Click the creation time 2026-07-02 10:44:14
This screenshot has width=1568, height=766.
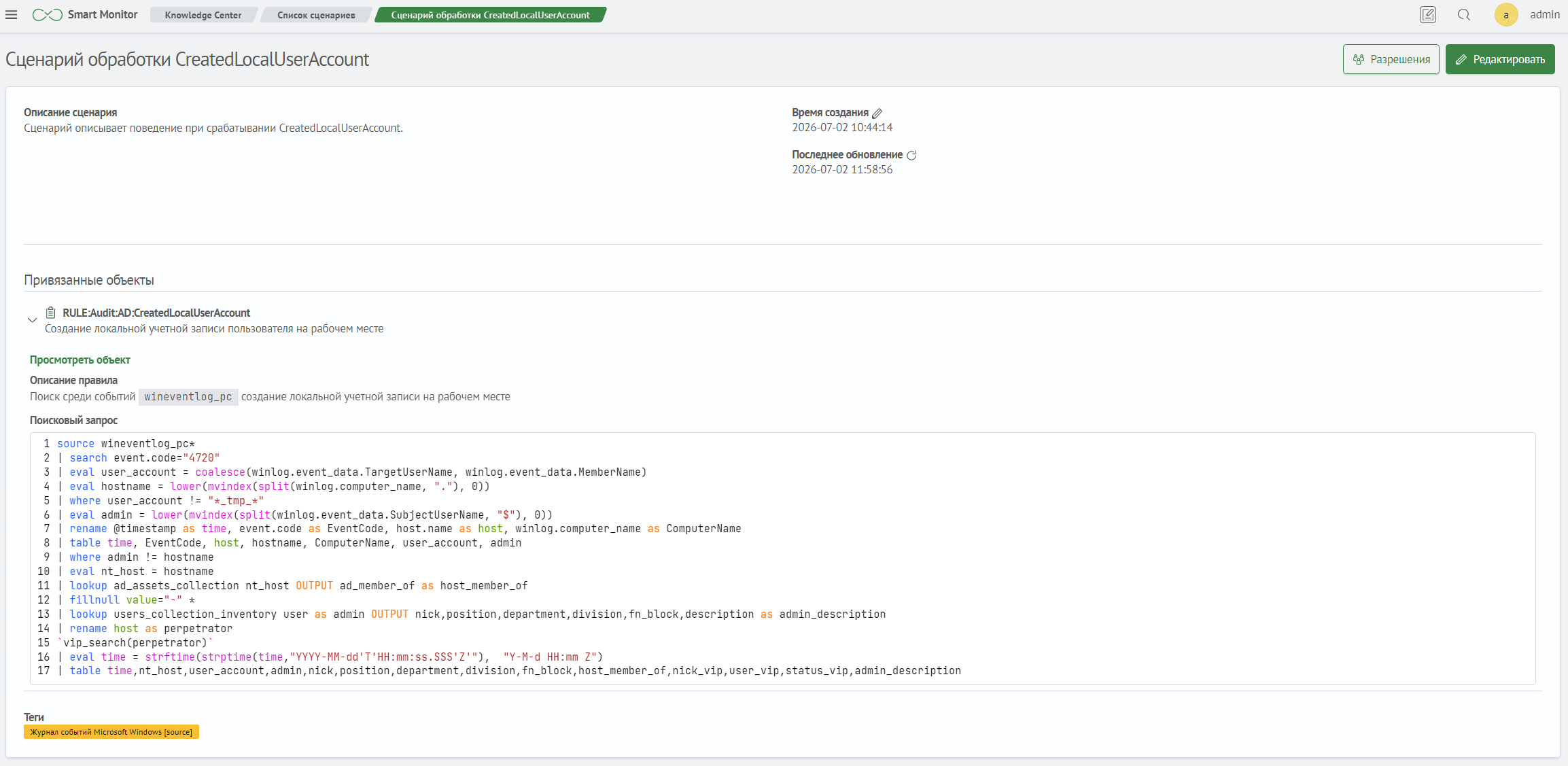(x=842, y=128)
